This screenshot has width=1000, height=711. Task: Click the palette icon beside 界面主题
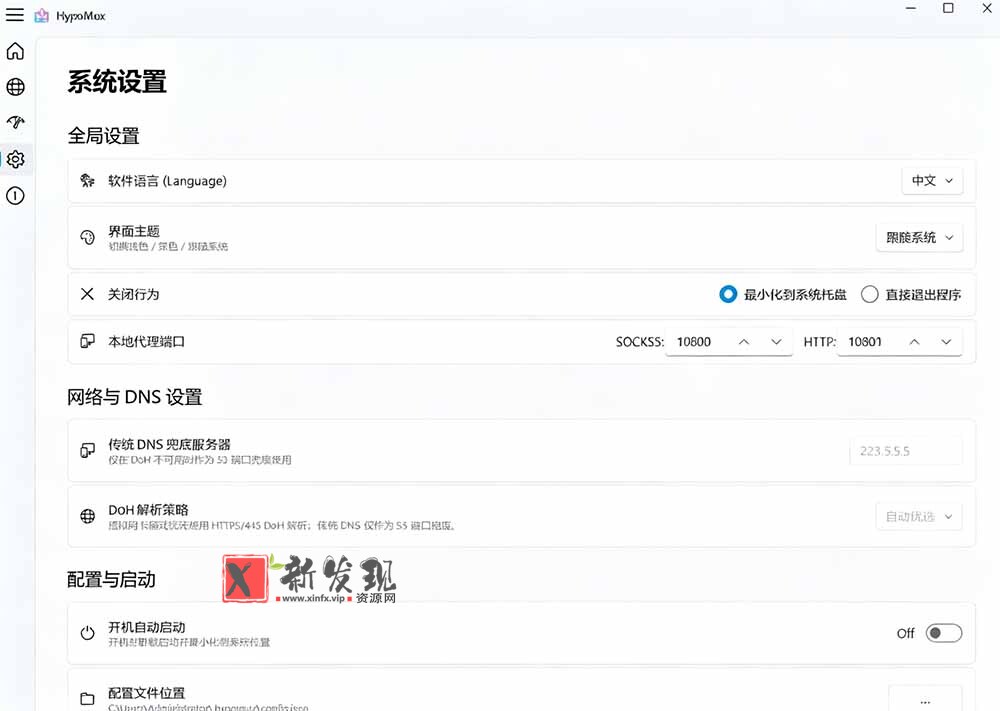pos(87,237)
